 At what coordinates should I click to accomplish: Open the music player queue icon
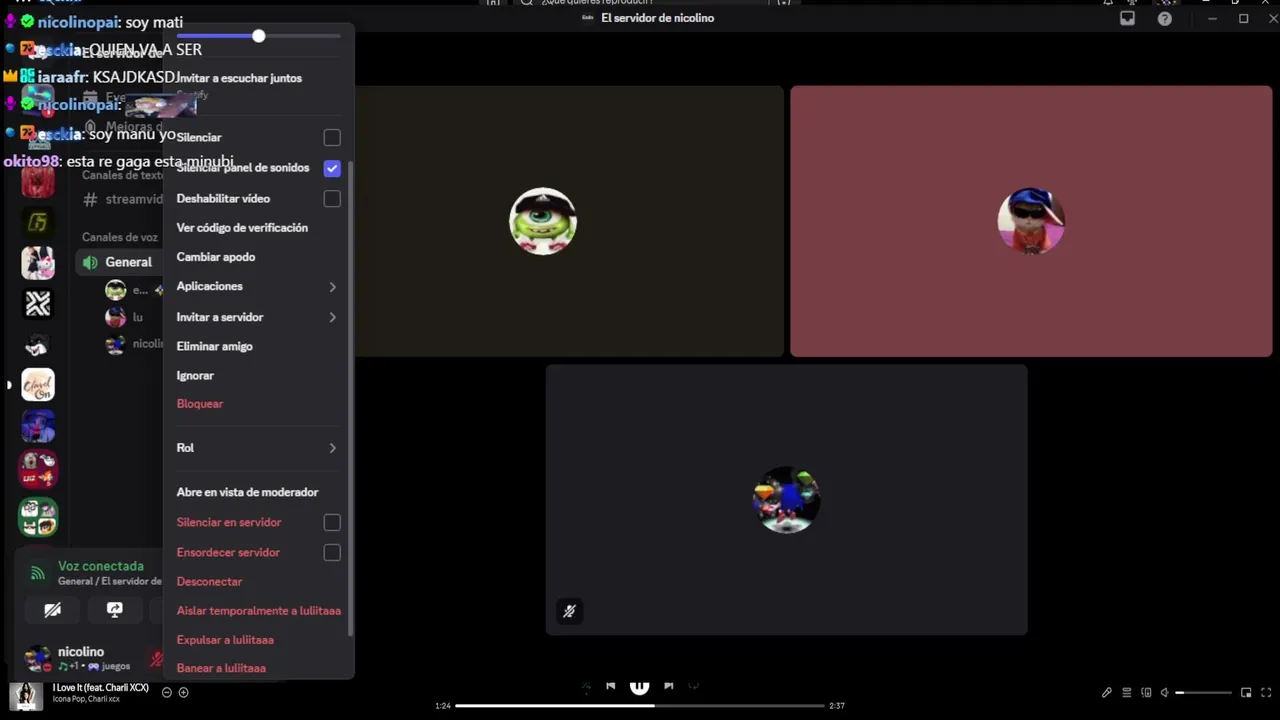pyautogui.click(x=1127, y=692)
